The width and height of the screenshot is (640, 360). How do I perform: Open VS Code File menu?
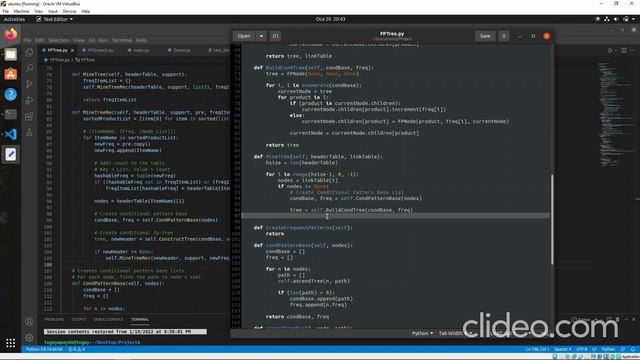(x=27, y=40)
